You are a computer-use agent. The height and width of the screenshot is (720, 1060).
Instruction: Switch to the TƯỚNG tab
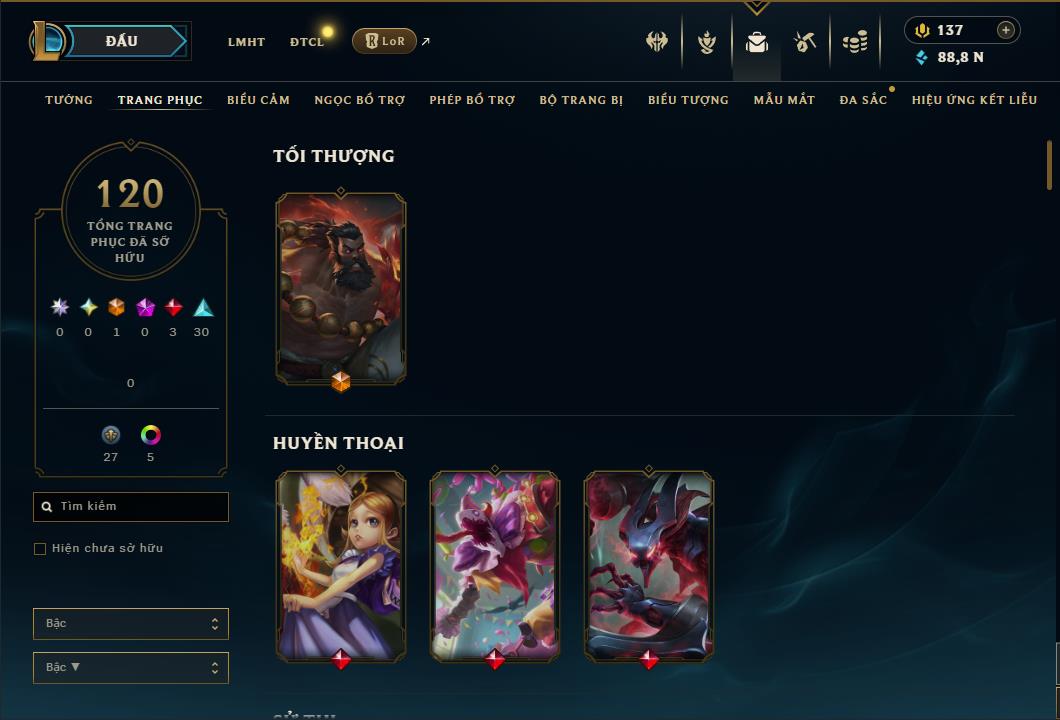pyautogui.click(x=69, y=100)
